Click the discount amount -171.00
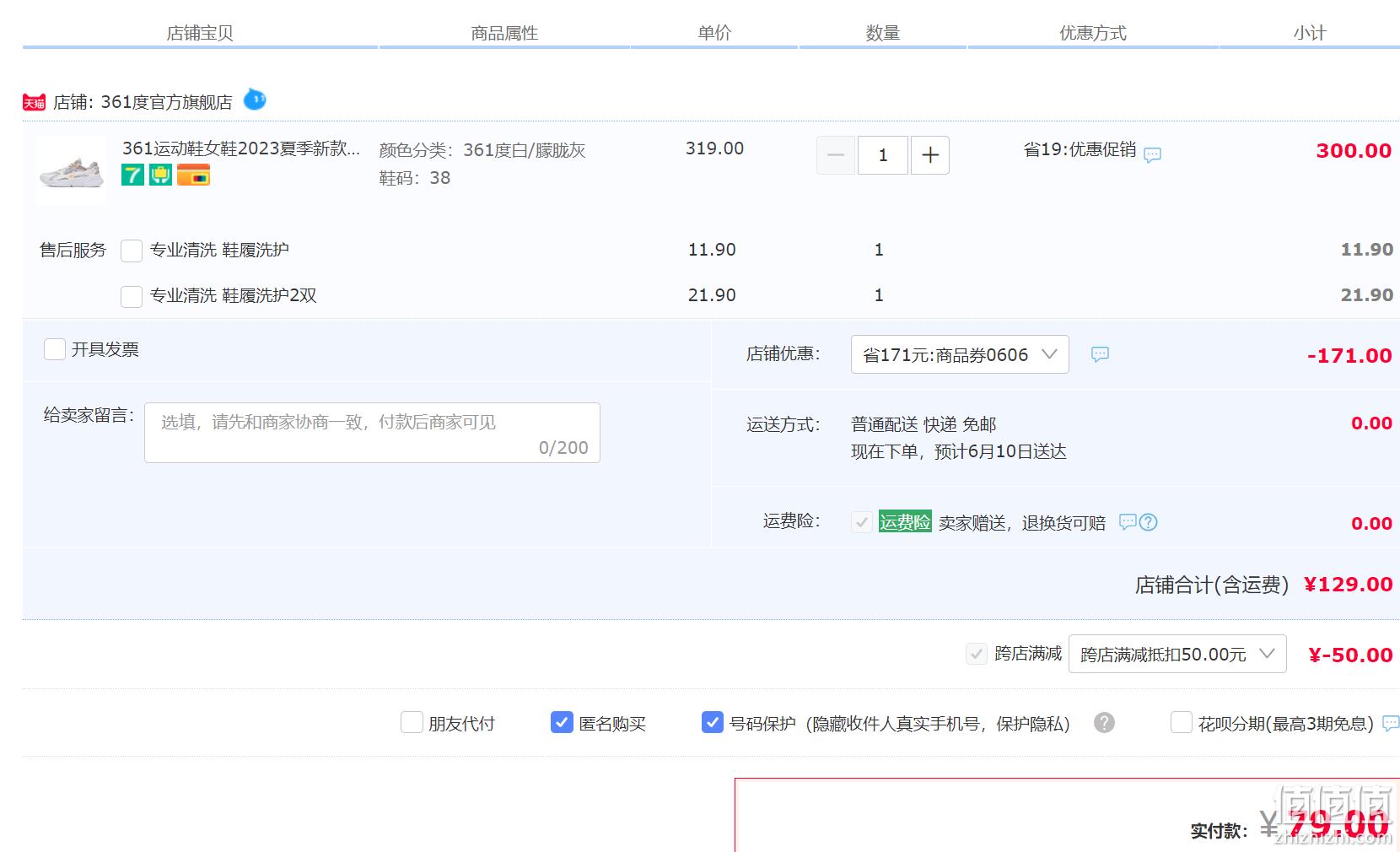The width and height of the screenshot is (1400, 852). 1349,356
